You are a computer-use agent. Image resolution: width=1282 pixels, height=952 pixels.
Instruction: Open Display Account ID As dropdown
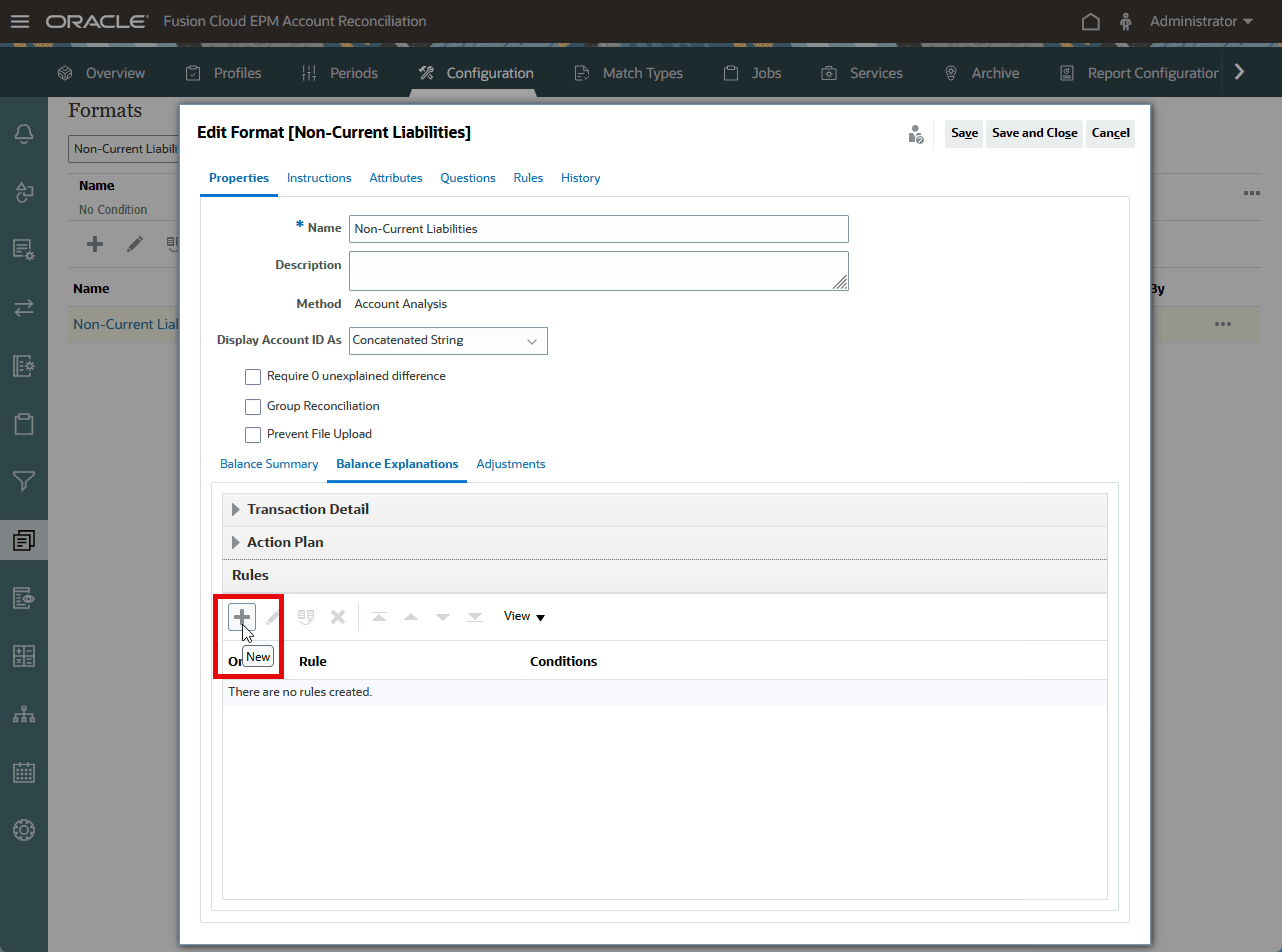(448, 340)
